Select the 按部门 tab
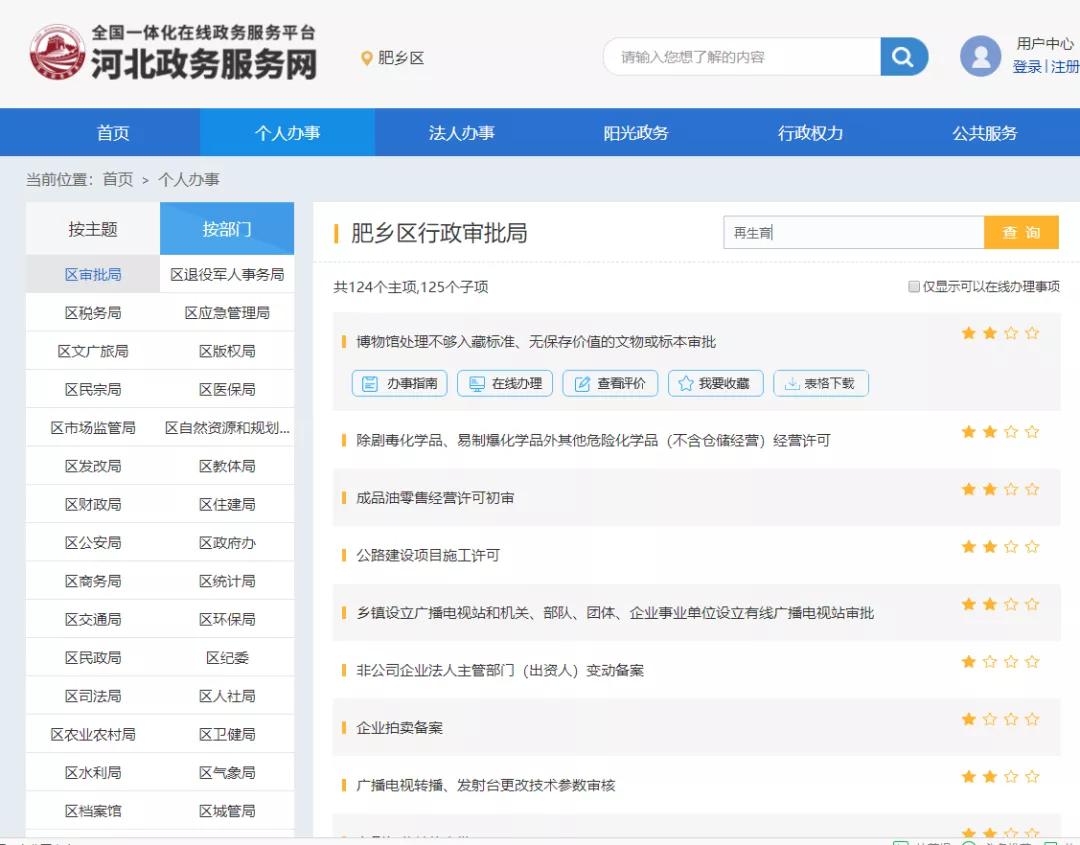This screenshot has height=845, width=1080. (227, 229)
